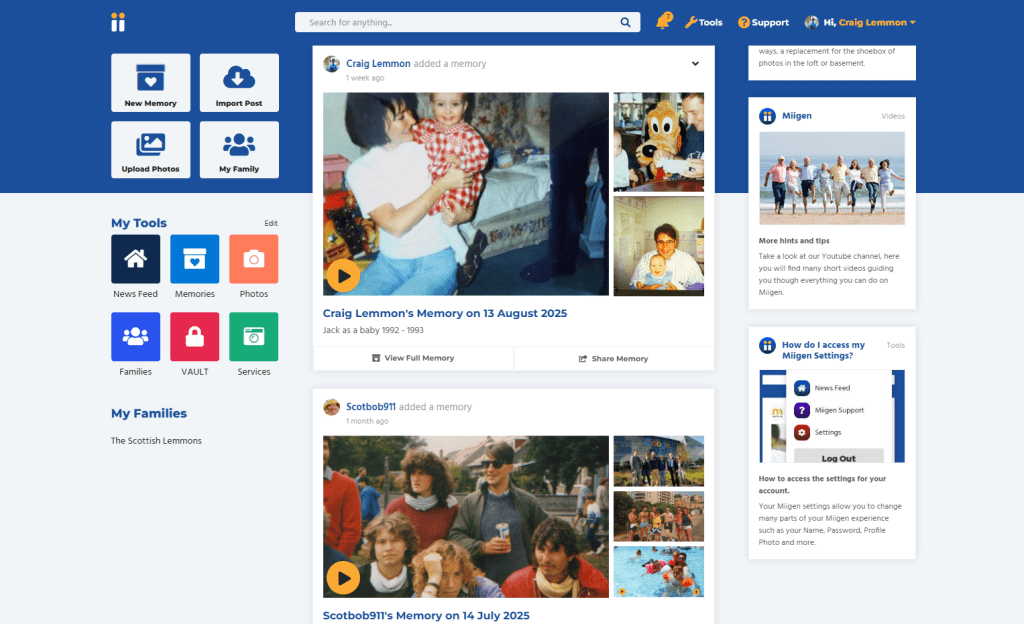Open the man holding baby photo thumbnail
The height and width of the screenshot is (624, 1024).
click(659, 246)
